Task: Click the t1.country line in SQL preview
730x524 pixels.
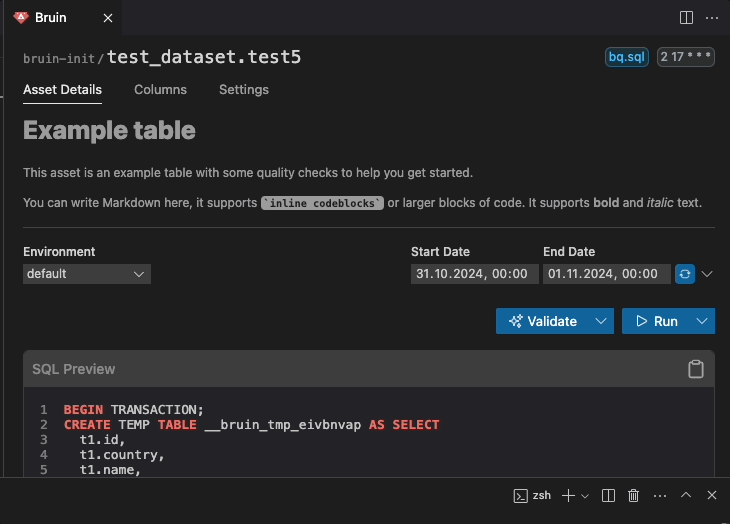Action: coord(122,455)
